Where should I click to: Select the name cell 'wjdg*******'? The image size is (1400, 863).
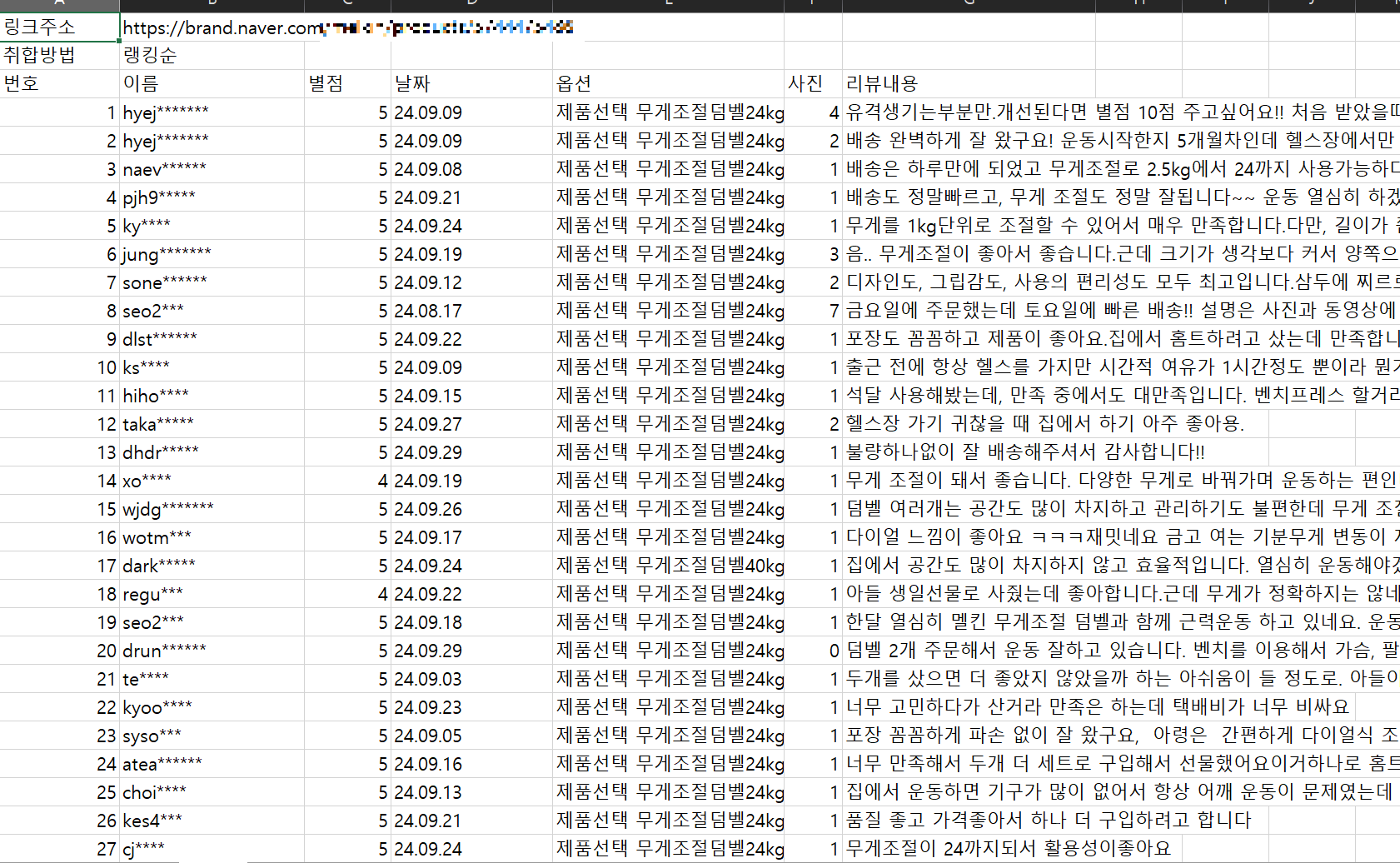(212, 509)
